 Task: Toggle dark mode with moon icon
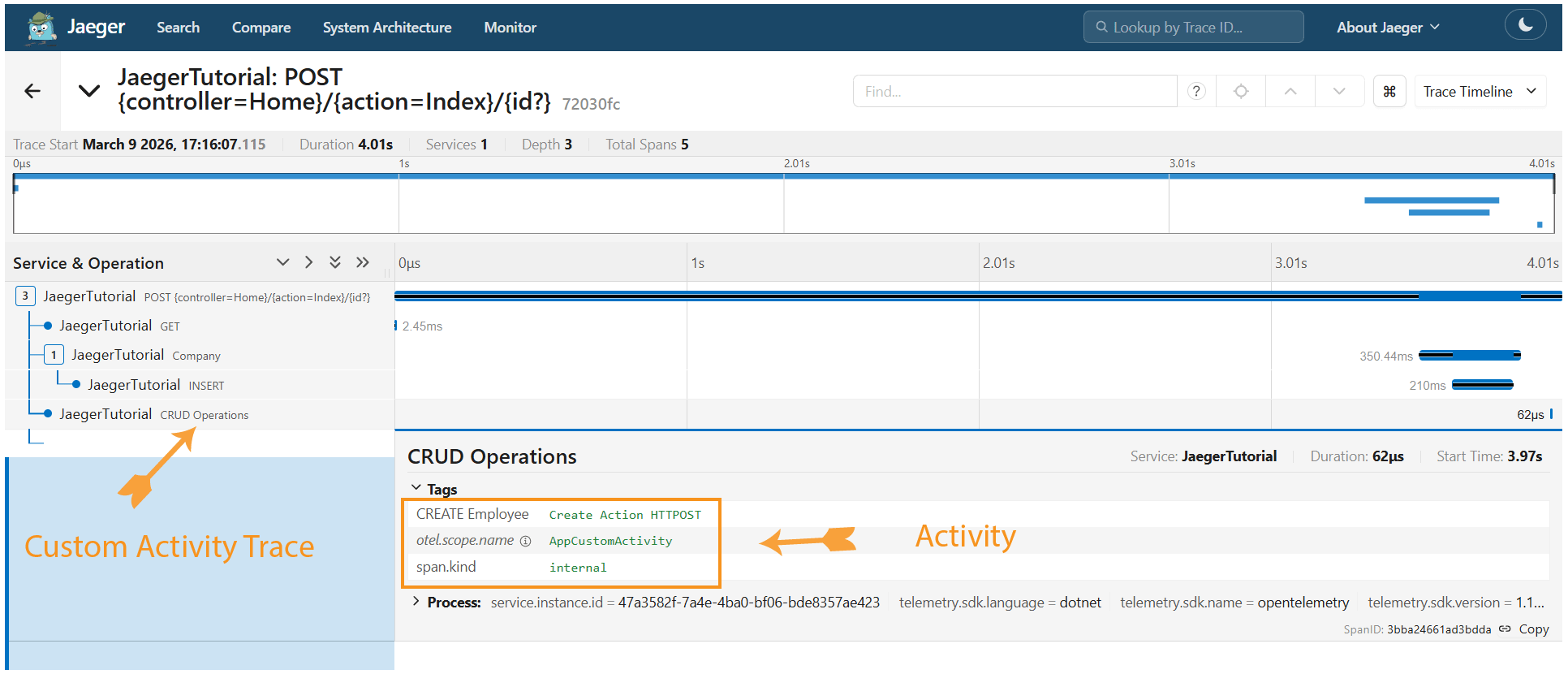point(1525,25)
